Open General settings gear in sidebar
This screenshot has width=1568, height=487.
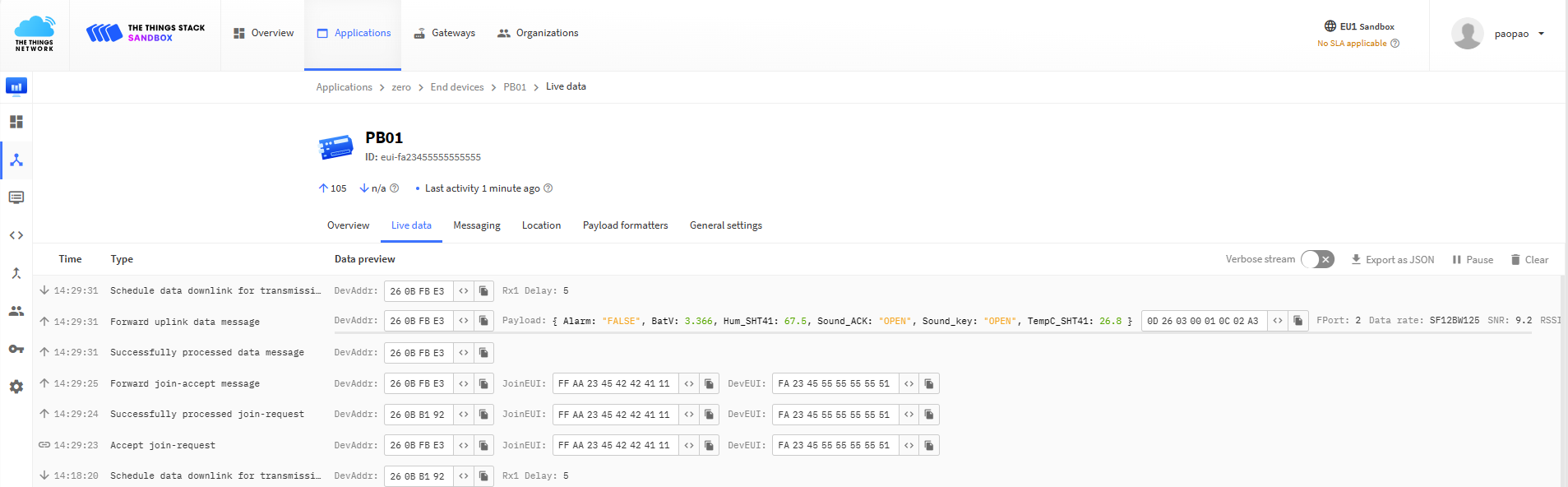(x=16, y=387)
